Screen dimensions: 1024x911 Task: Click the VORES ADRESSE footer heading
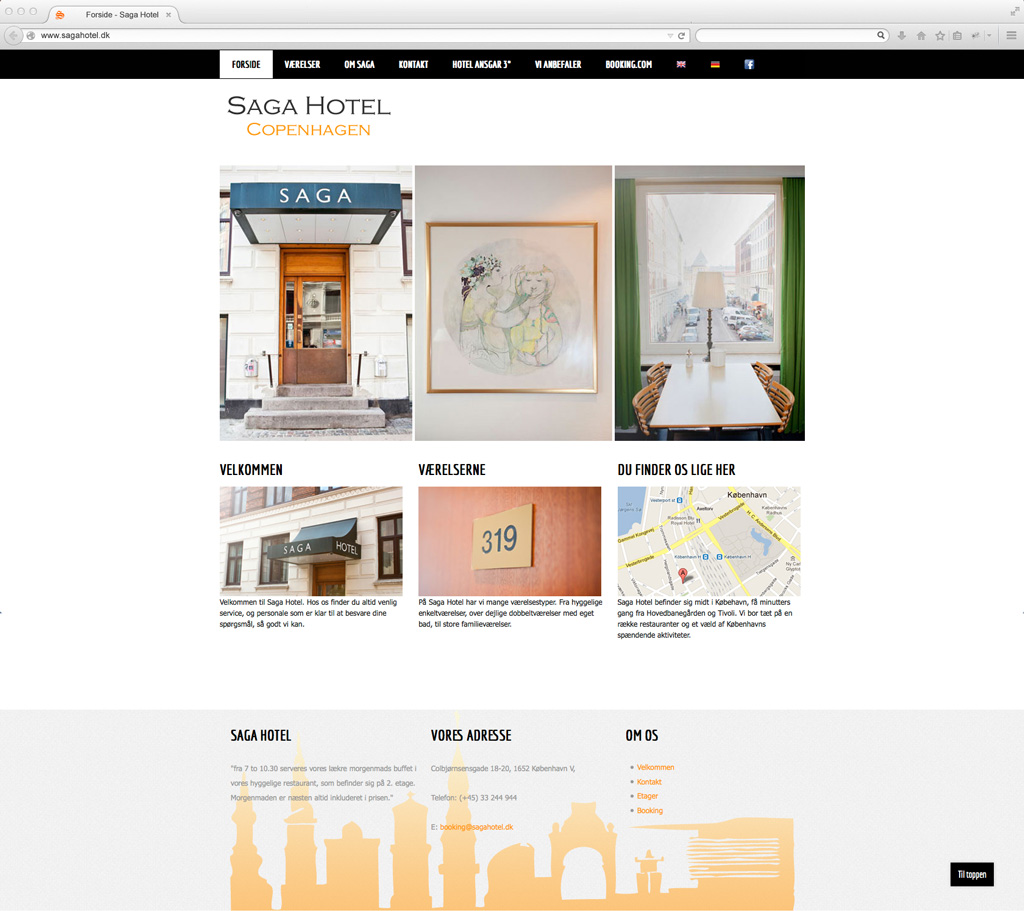[471, 735]
